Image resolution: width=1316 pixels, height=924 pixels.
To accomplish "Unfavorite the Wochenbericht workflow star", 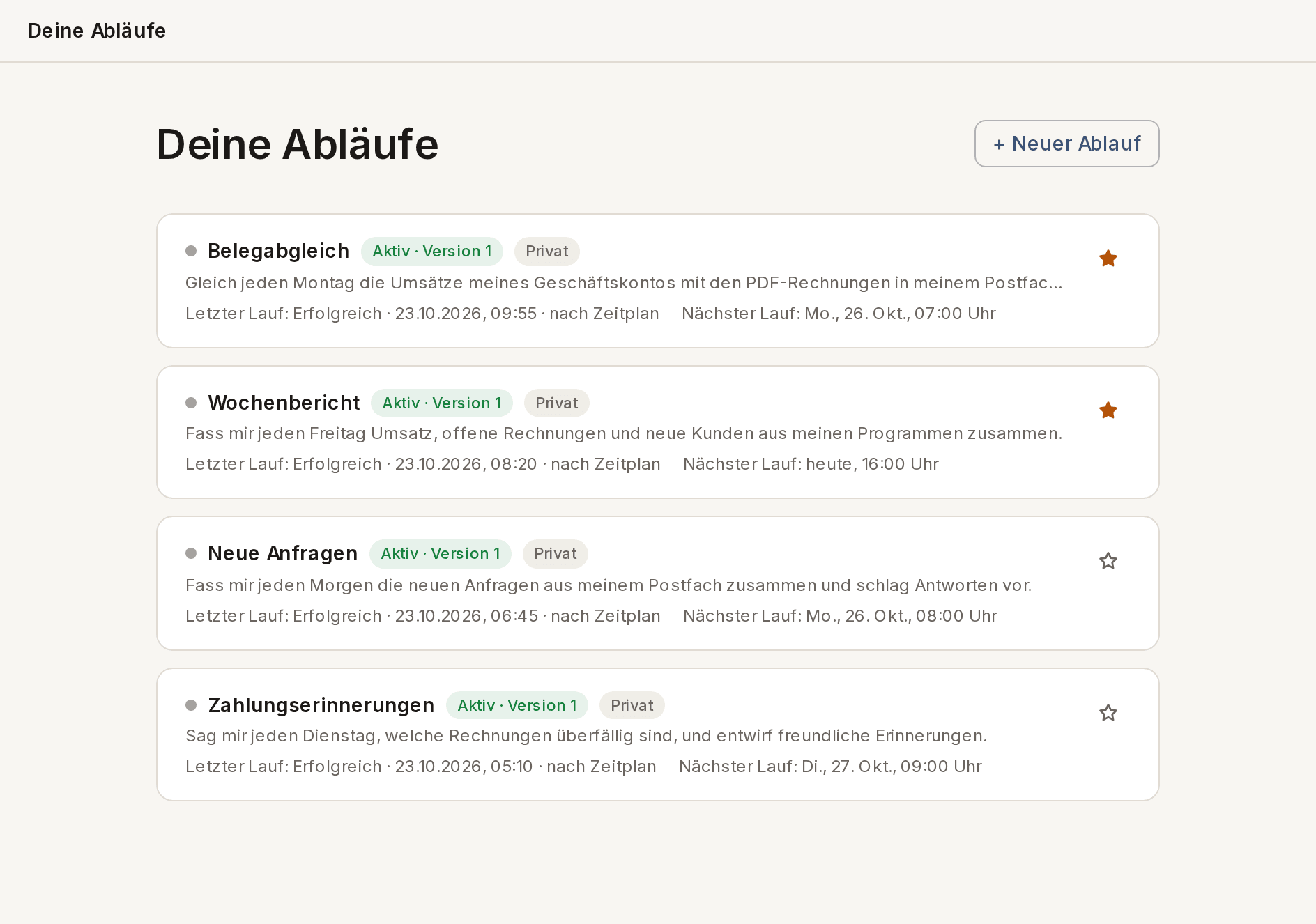I will 1108,410.
